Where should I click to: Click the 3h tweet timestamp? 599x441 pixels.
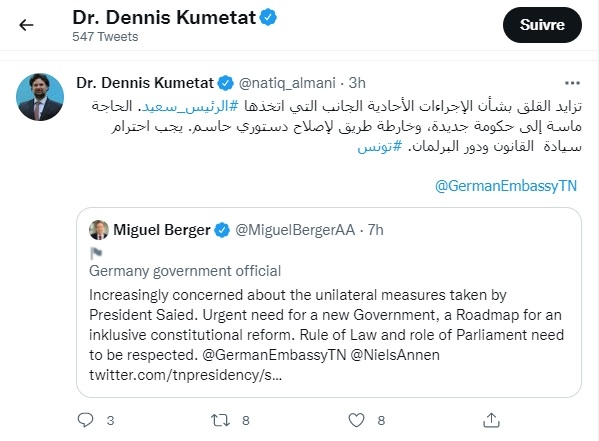(357, 83)
